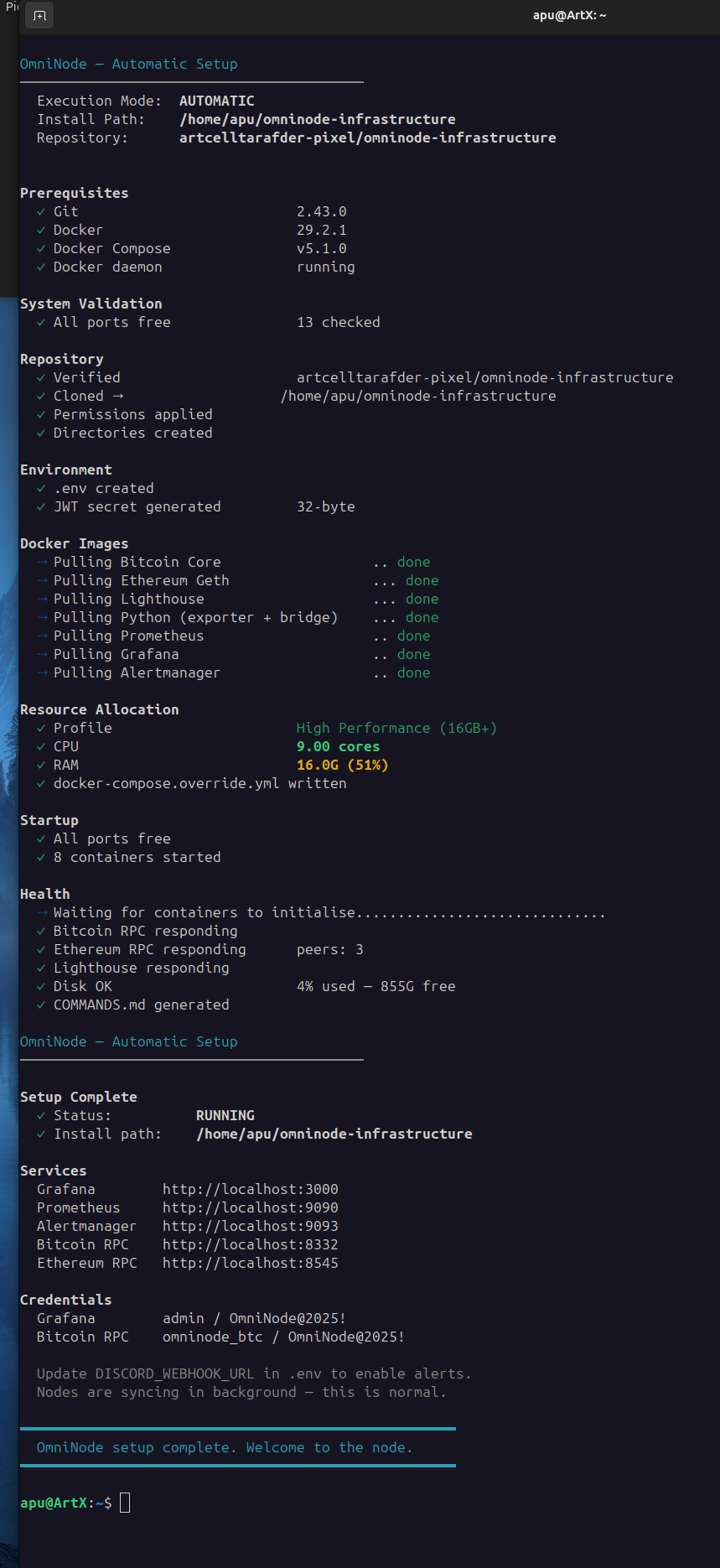The image size is (720, 1568).
Task: Click the 'Docker Images' section heading
Action: click(75, 543)
